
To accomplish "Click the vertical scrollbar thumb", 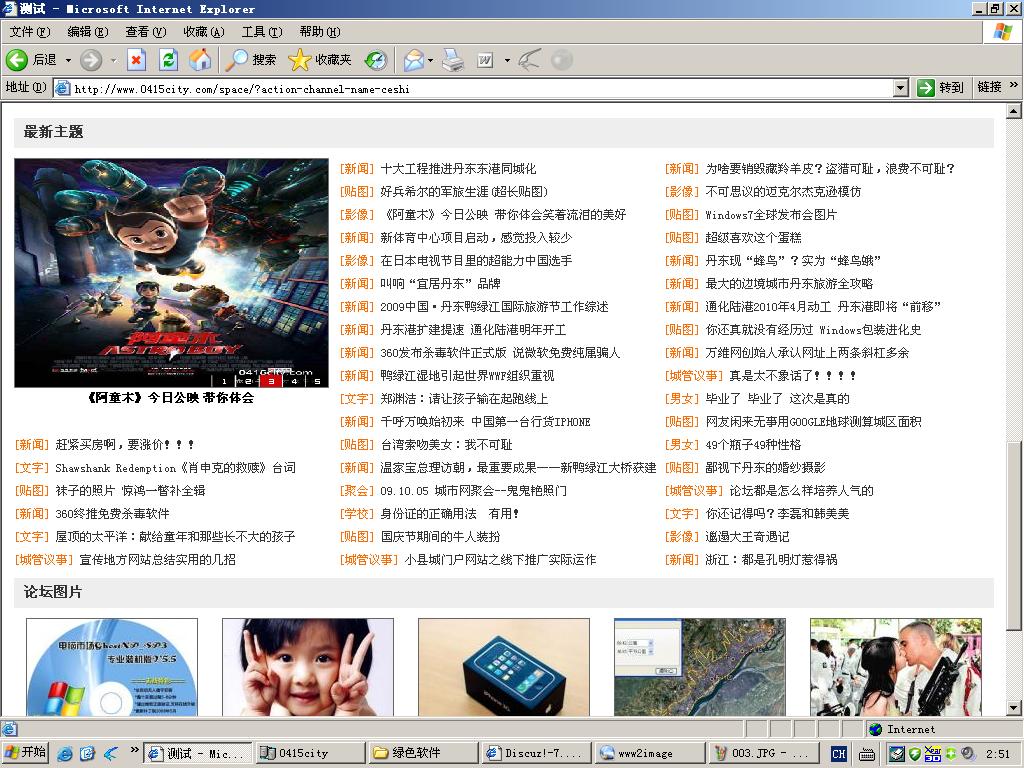I will coord(1013,536).
